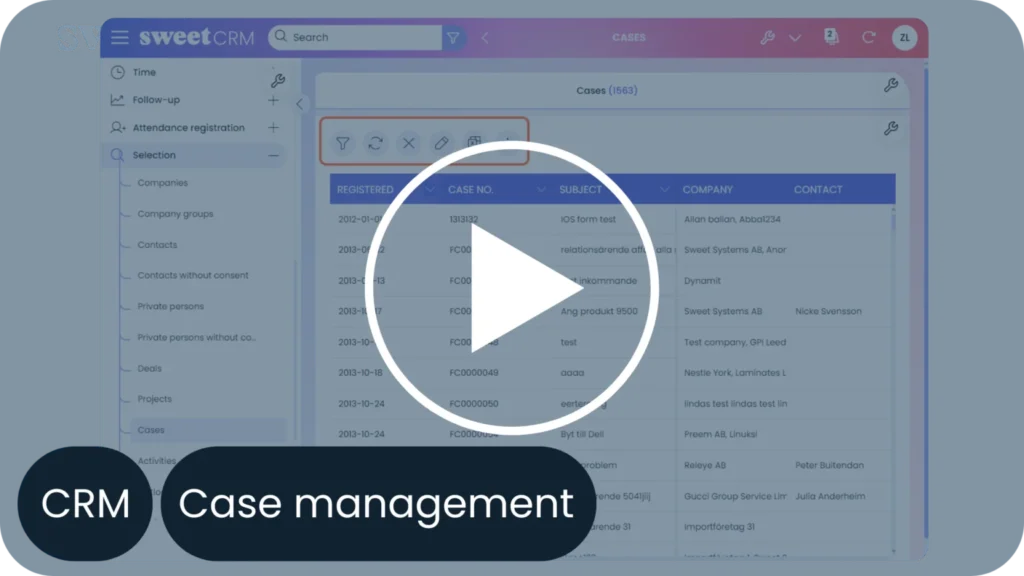1024x576 pixels.
Task: Select the pencil edit tool
Action: click(441, 143)
